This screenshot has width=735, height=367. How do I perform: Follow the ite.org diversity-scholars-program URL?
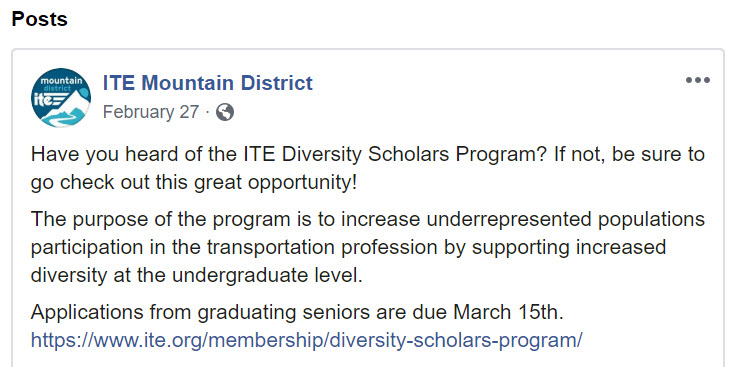[307, 340]
